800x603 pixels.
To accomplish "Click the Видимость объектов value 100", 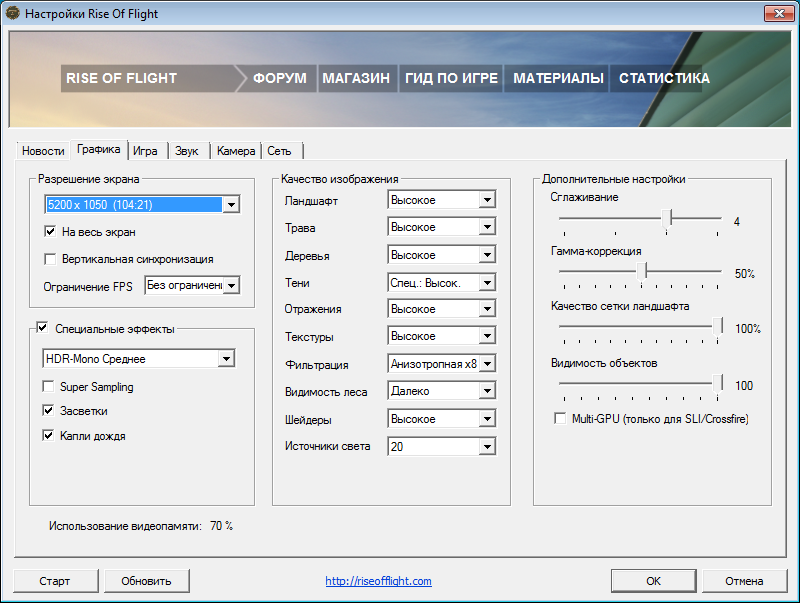I will coord(744,386).
